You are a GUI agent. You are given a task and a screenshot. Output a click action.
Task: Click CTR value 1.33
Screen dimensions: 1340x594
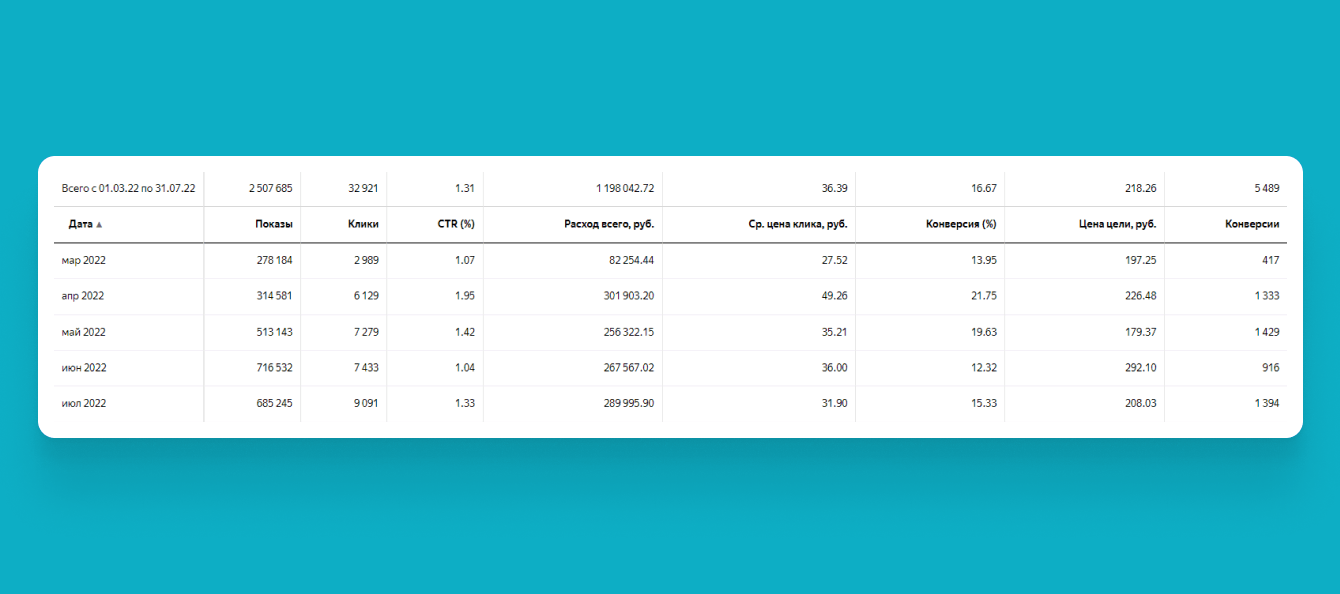[x=465, y=404]
